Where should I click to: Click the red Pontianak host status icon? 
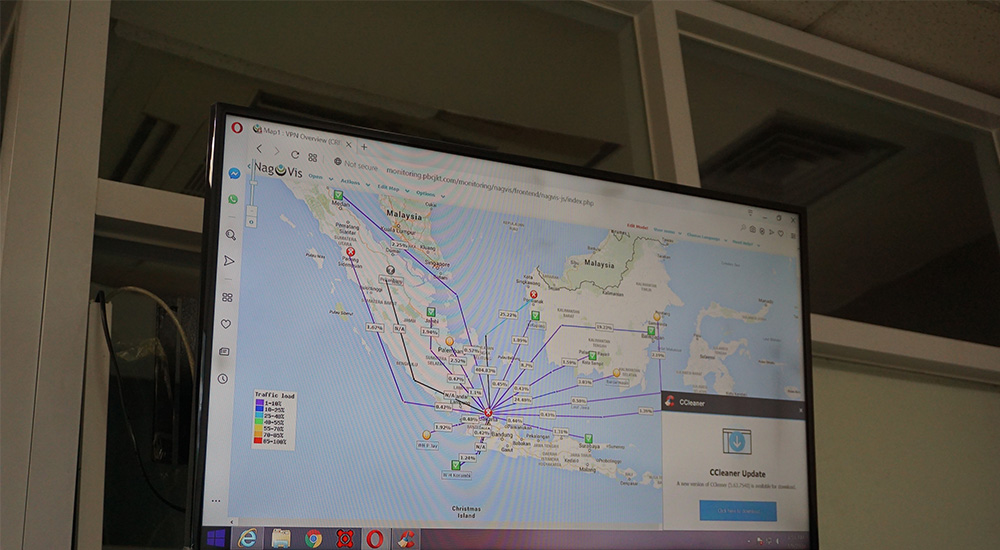coord(533,294)
